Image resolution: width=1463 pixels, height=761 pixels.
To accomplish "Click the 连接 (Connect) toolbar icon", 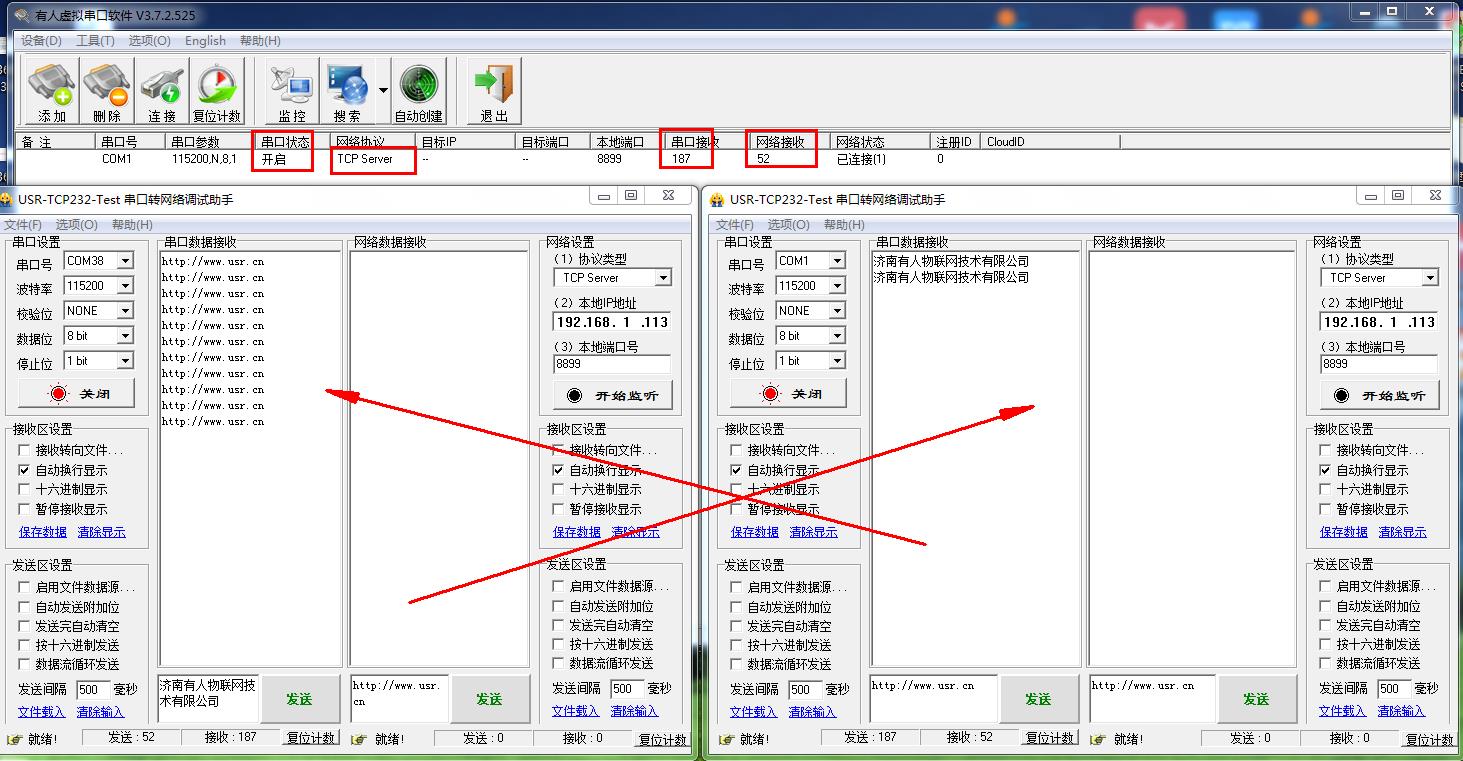I will (162, 92).
